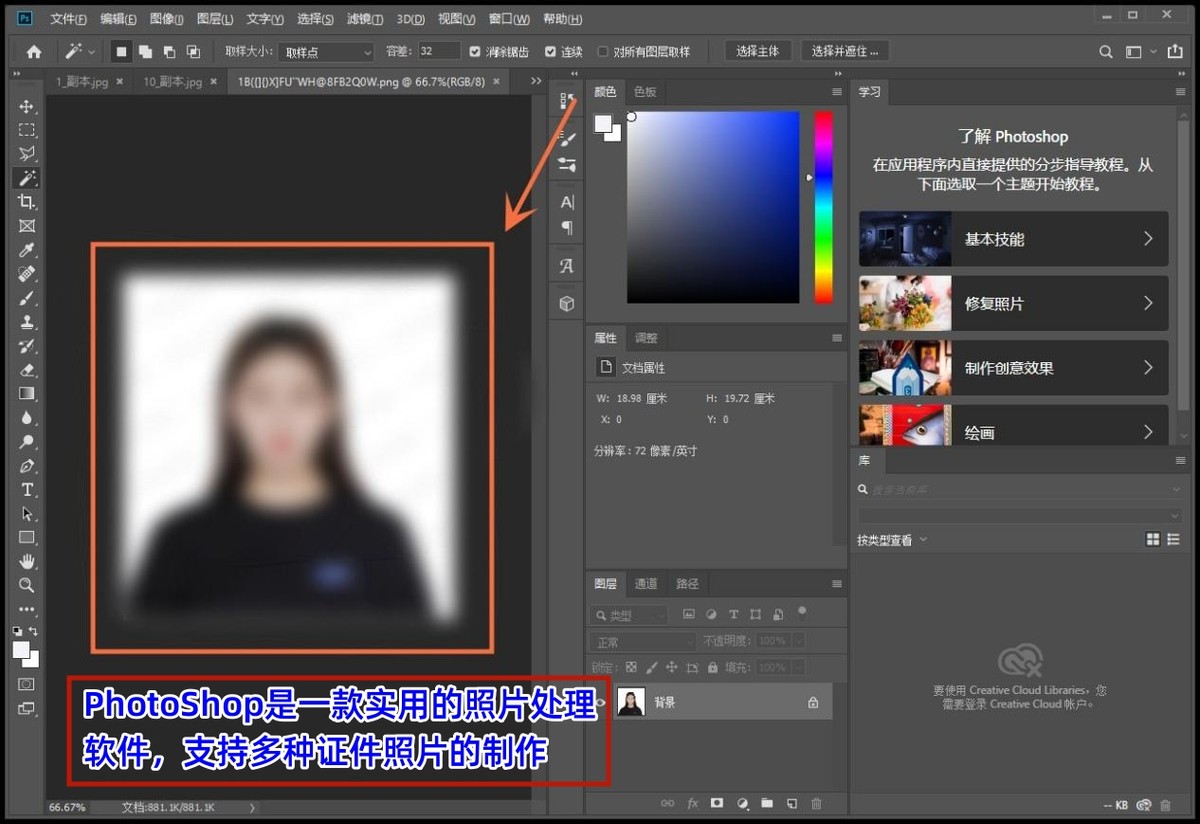Click the Create new layer icon

[x=792, y=804]
